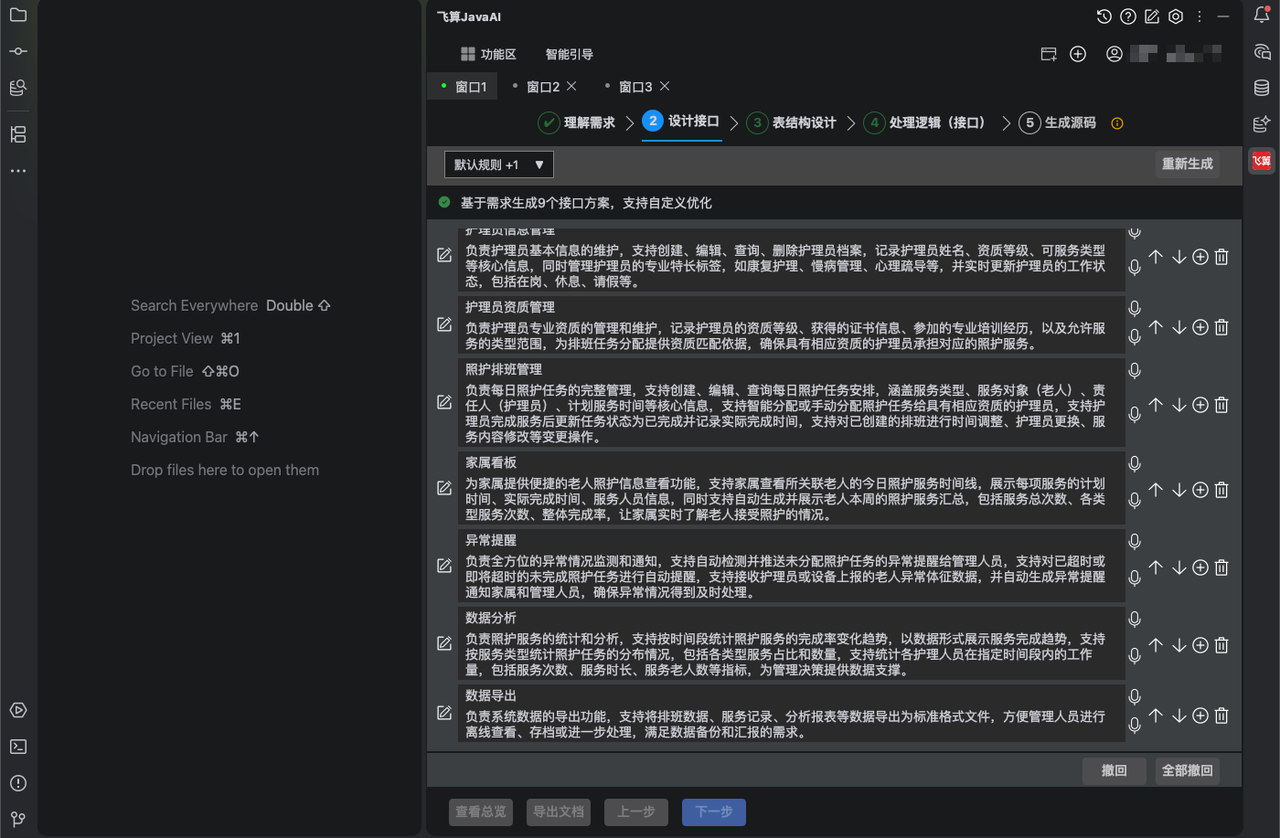Show more tool windows via left ellipsis
The image size is (1280, 838).
(x=18, y=171)
